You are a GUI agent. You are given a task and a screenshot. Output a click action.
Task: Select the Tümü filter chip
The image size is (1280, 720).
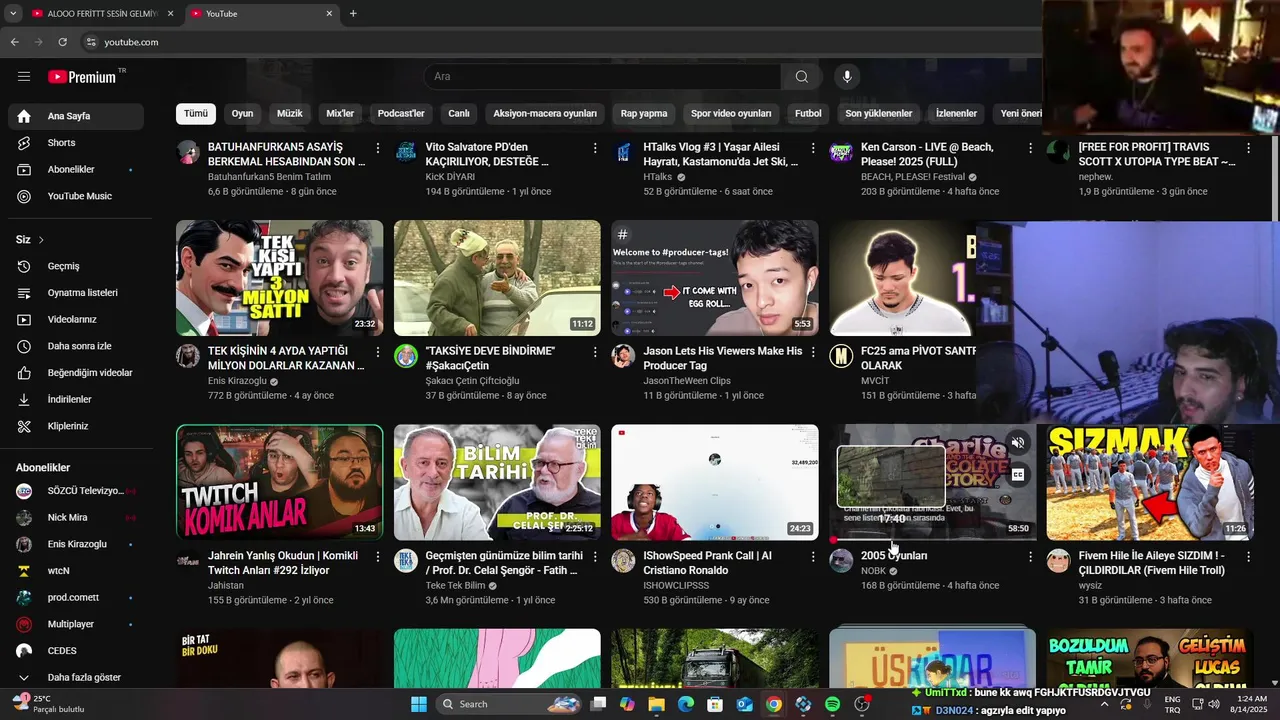point(196,113)
